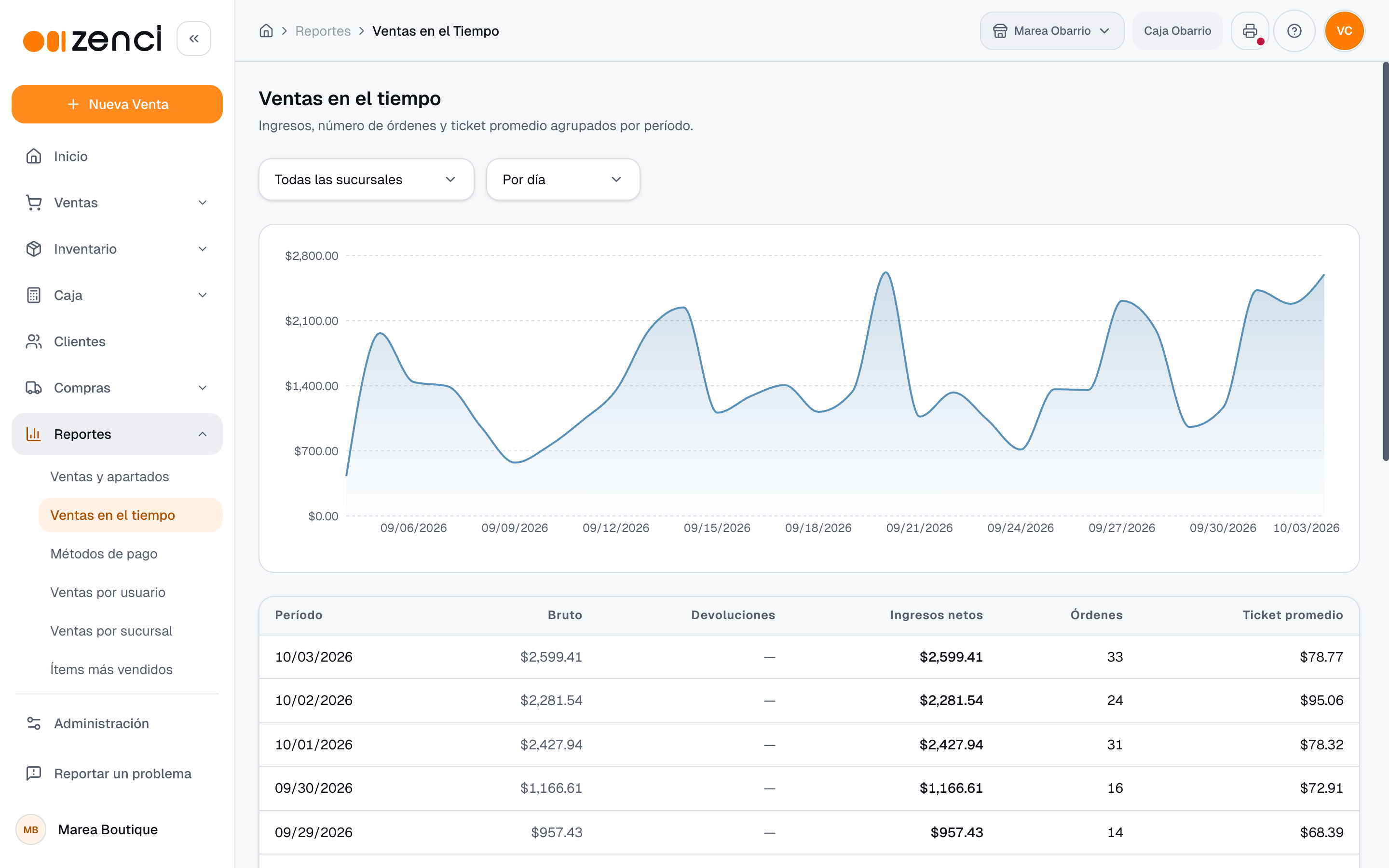The width and height of the screenshot is (1389, 868).
Task: Collapse the sidebar with double-chevron button
Action: click(x=193, y=39)
